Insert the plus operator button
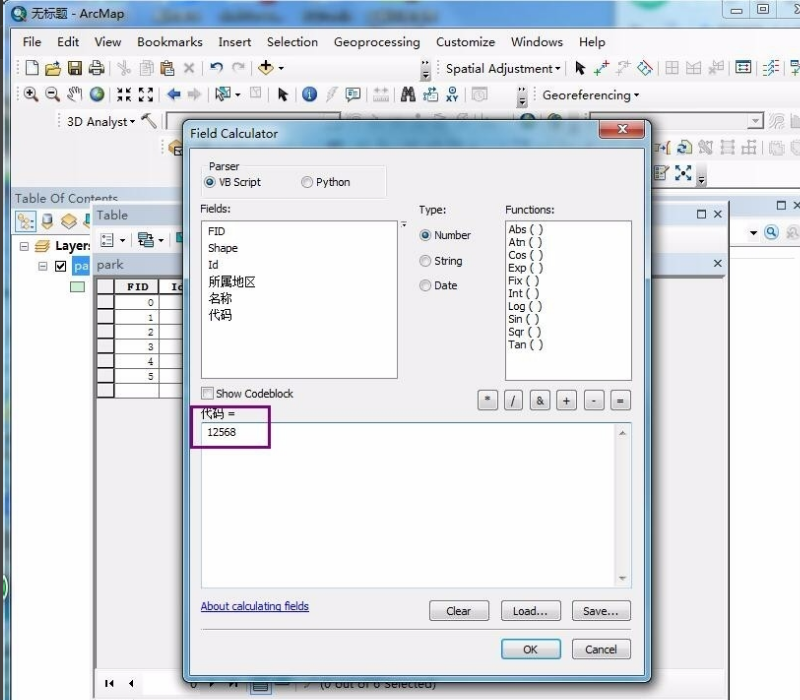Viewport: 800px width, 700px height. point(566,401)
